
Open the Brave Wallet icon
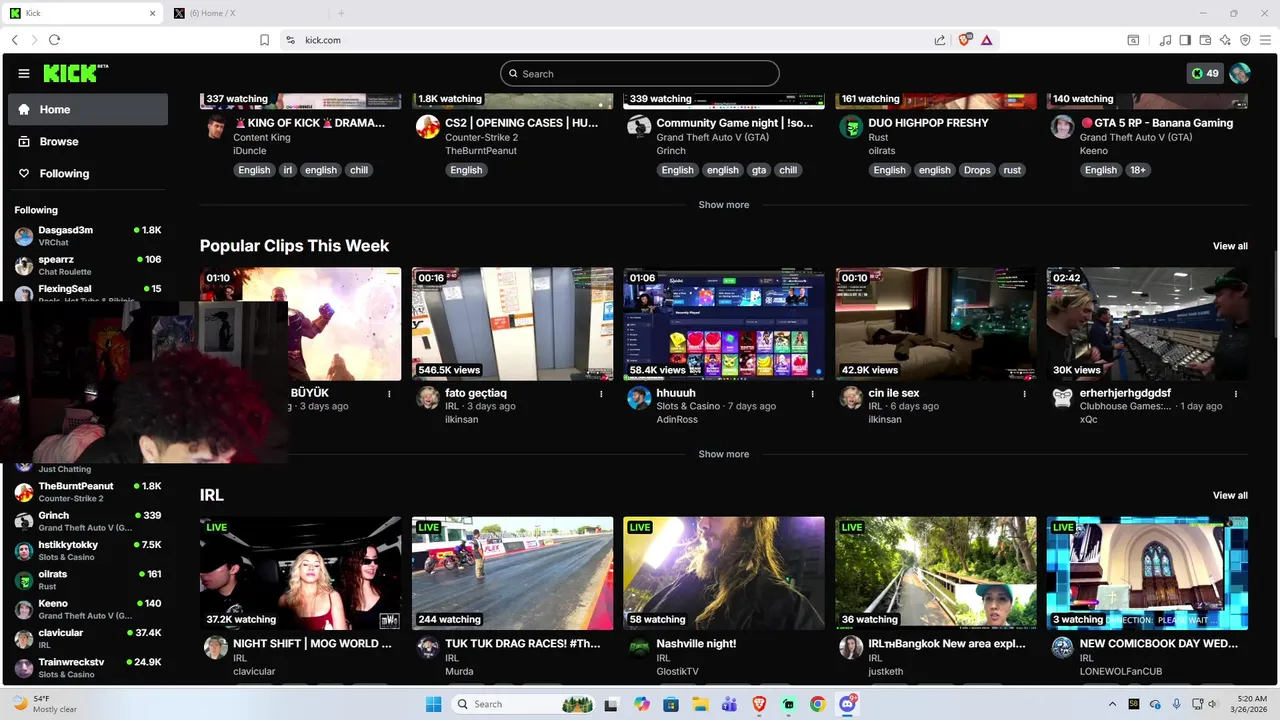pyautogui.click(x=1205, y=40)
